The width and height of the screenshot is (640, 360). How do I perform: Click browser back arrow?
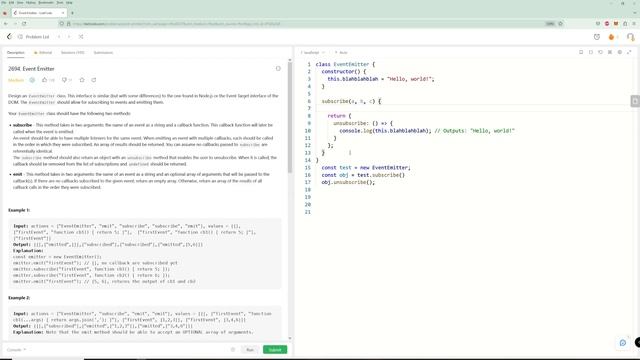coord(6,24)
